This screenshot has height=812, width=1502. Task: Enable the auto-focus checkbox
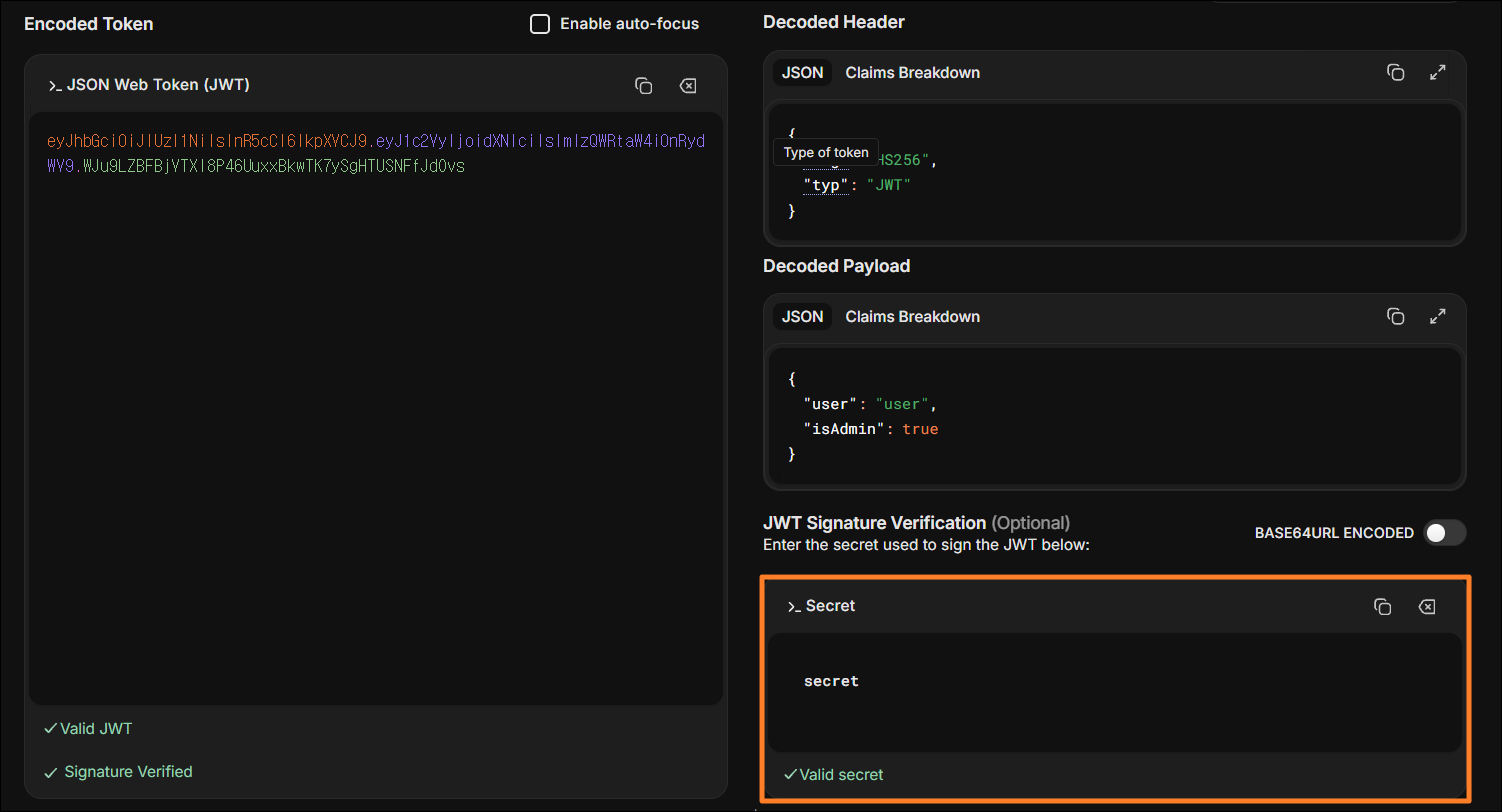click(540, 24)
